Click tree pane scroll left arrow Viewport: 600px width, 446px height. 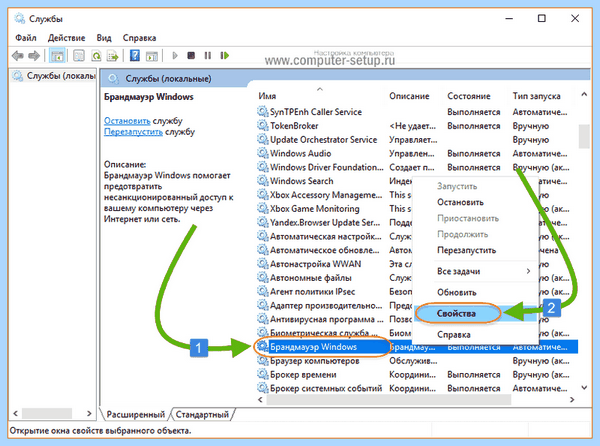pyautogui.click(x=15, y=413)
